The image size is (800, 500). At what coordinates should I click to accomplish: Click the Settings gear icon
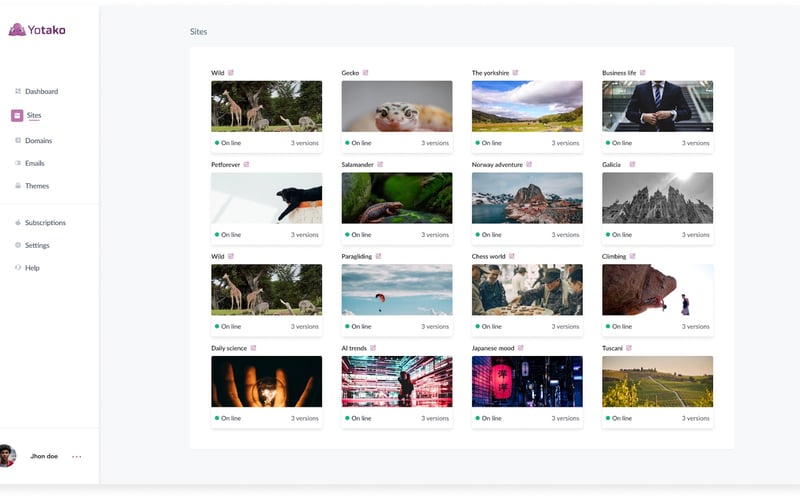18,245
